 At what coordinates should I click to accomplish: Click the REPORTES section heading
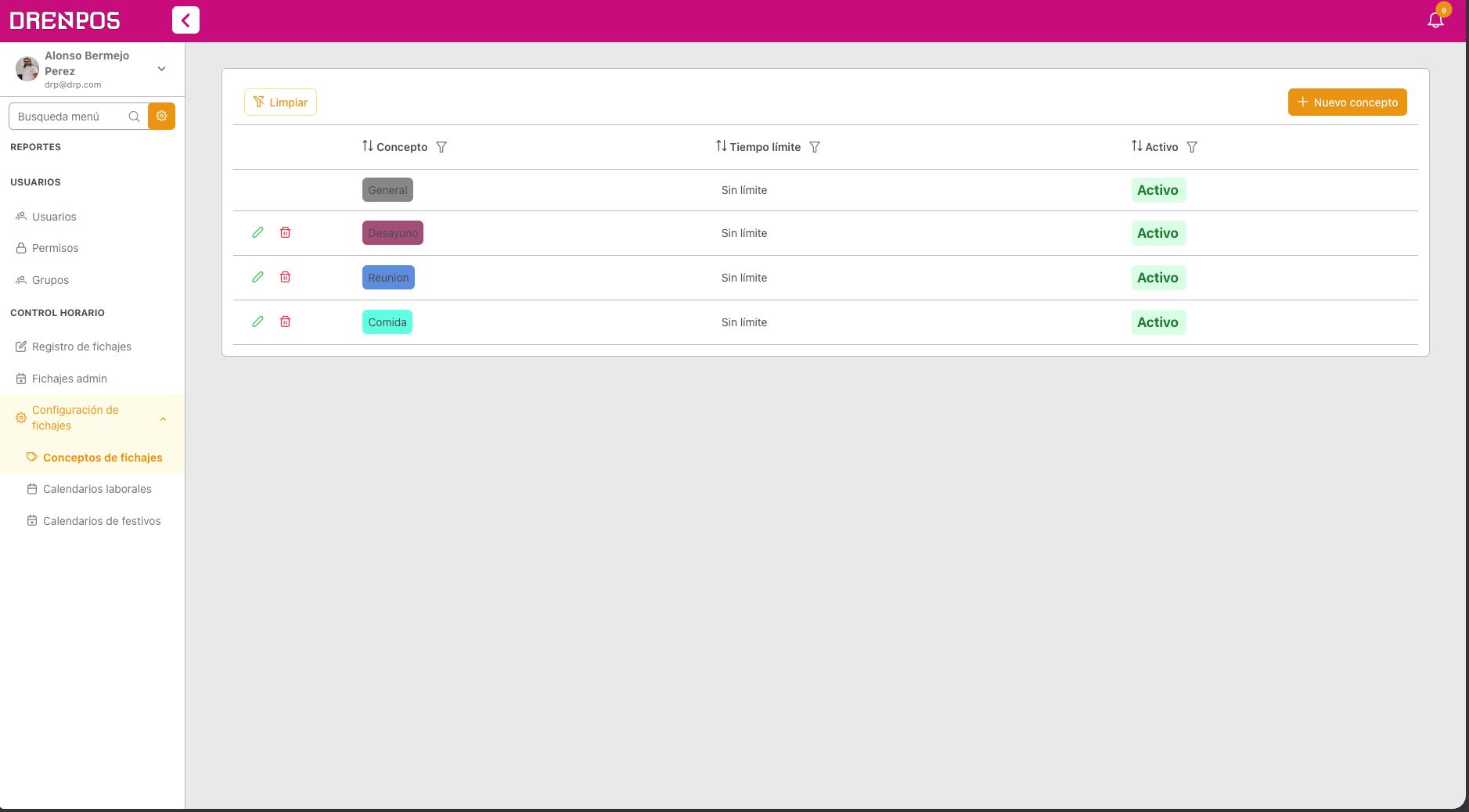pos(35,147)
